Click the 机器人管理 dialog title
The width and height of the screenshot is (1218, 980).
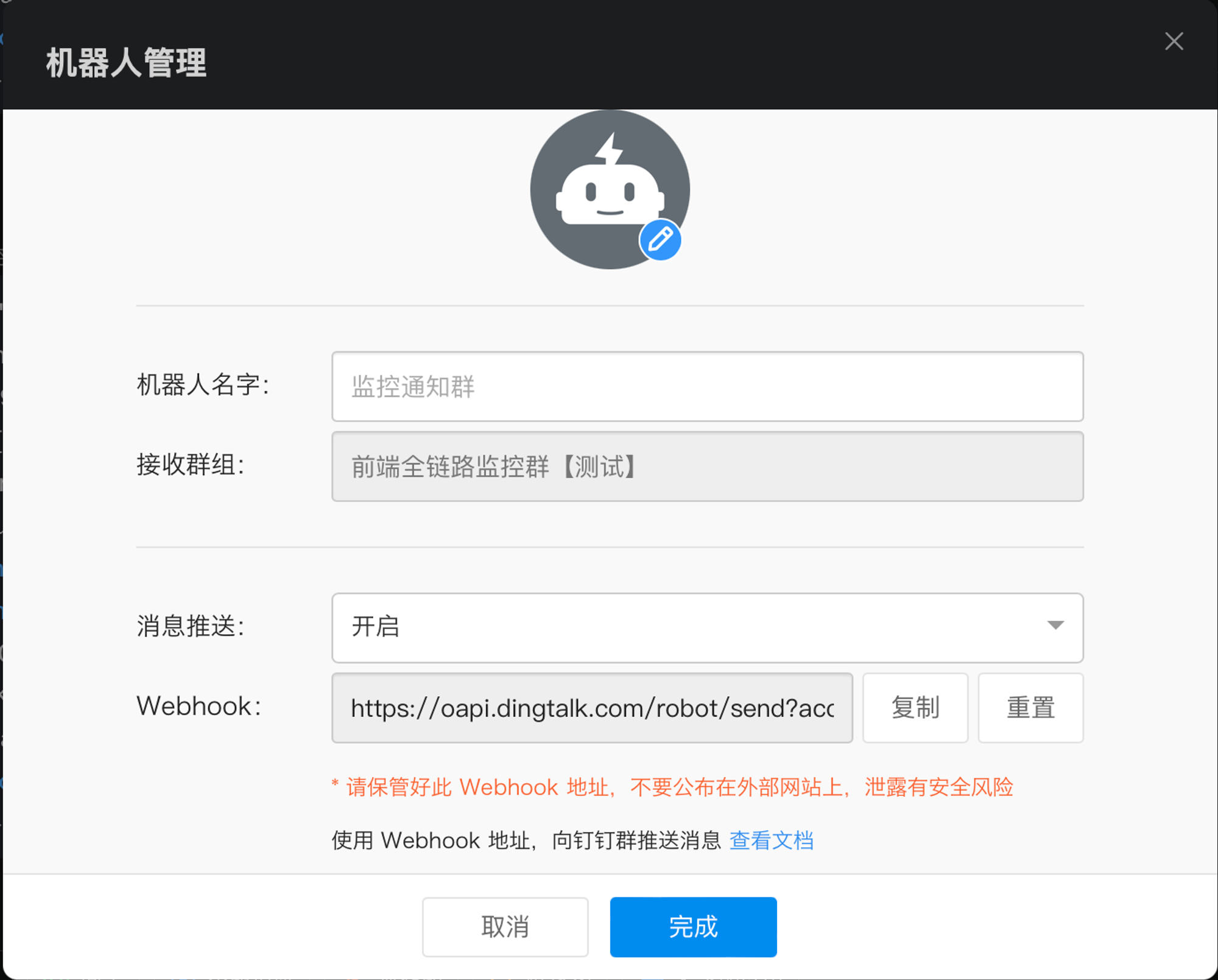(126, 63)
